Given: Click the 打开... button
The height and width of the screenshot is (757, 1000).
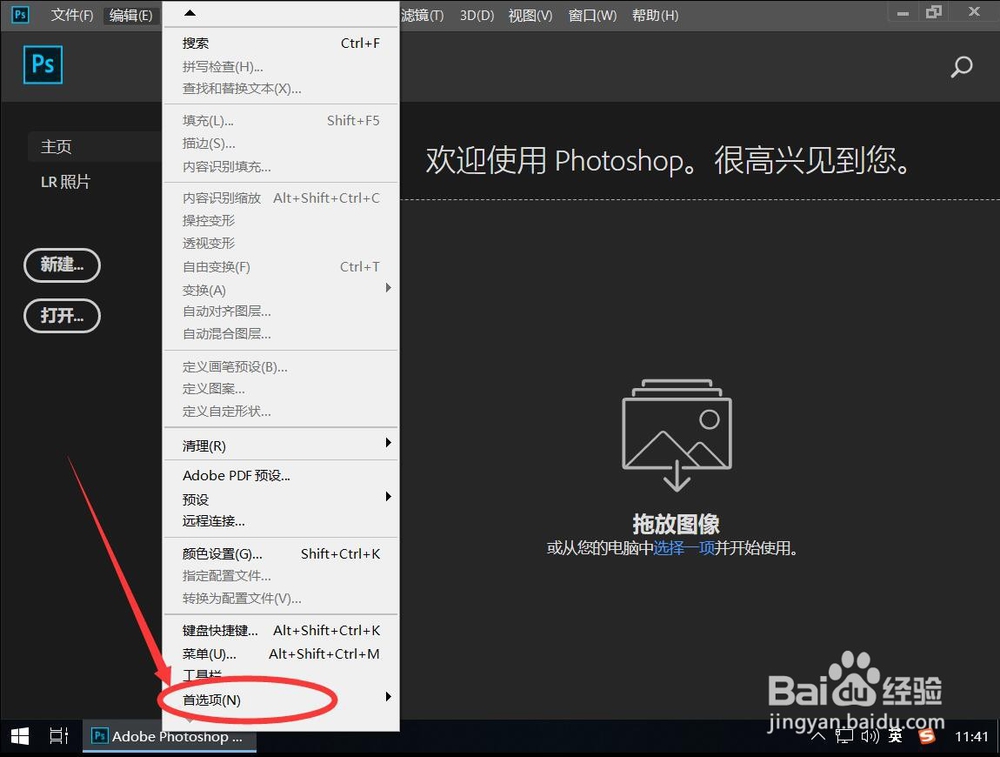Looking at the screenshot, I should [x=62, y=316].
